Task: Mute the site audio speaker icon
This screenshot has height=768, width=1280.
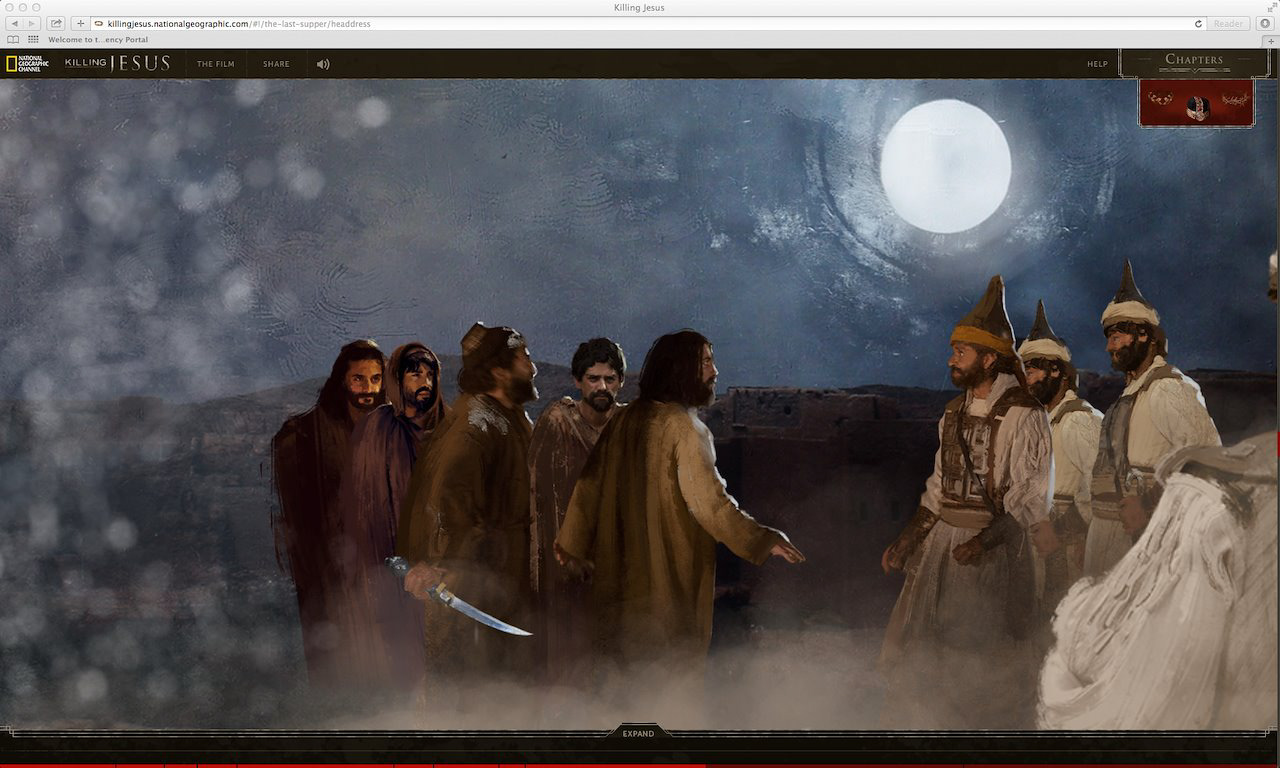Action: (323, 64)
